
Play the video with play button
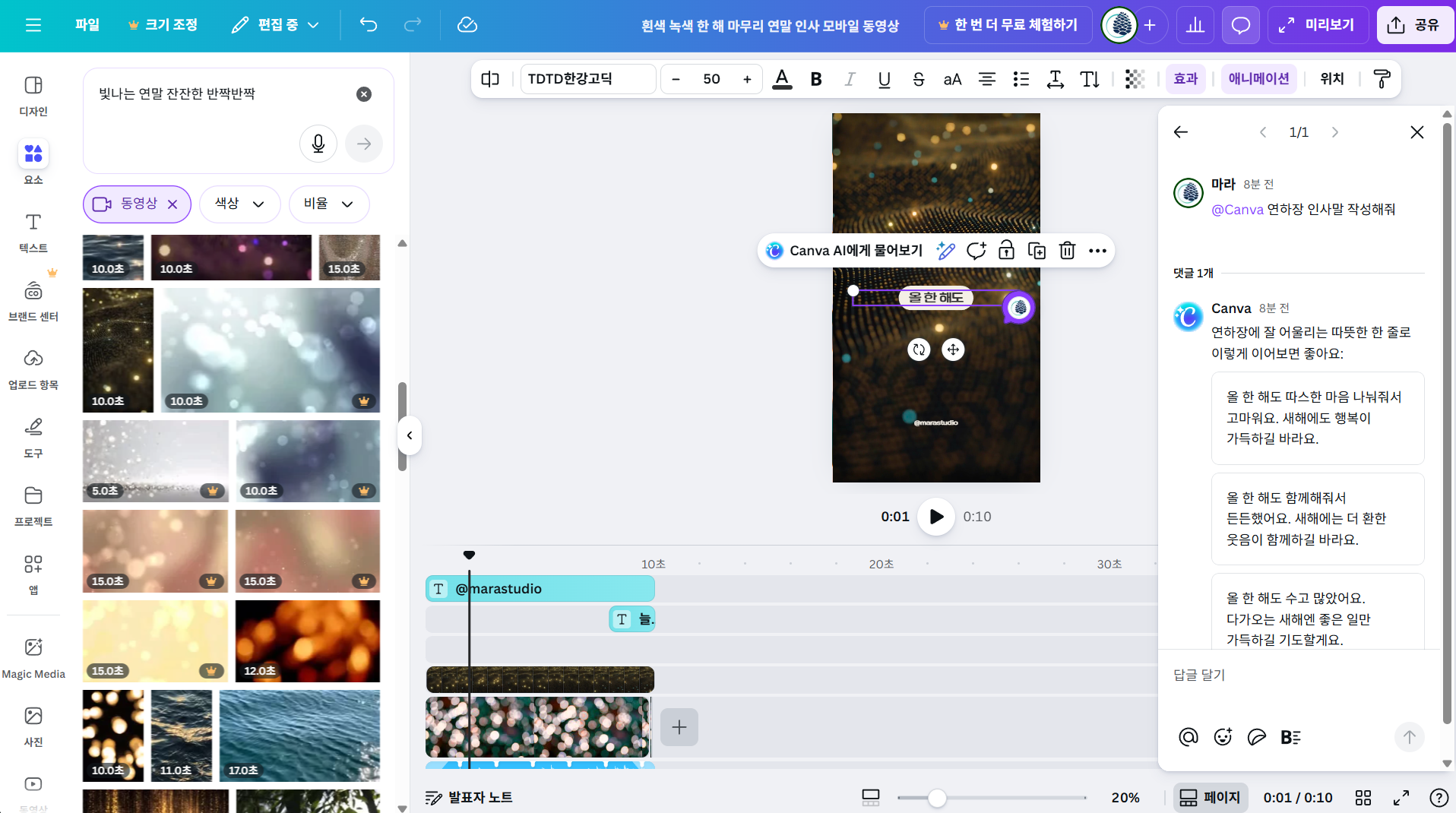click(x=935, y=517)
